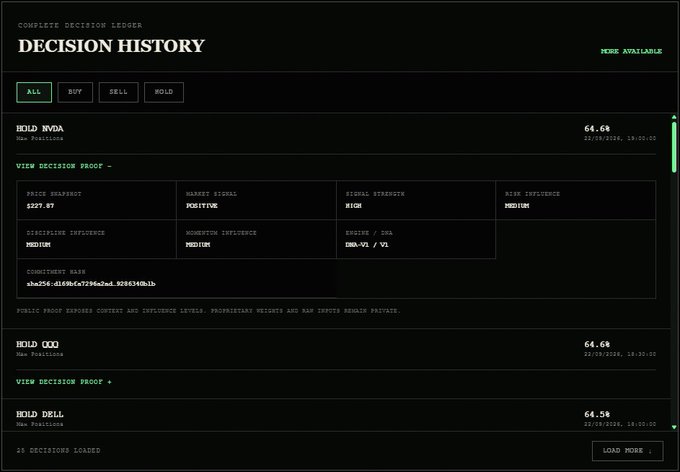Click Max Positions under HOLD NVDA
This screenshot has width=680, height=472.
click(40, 138)
